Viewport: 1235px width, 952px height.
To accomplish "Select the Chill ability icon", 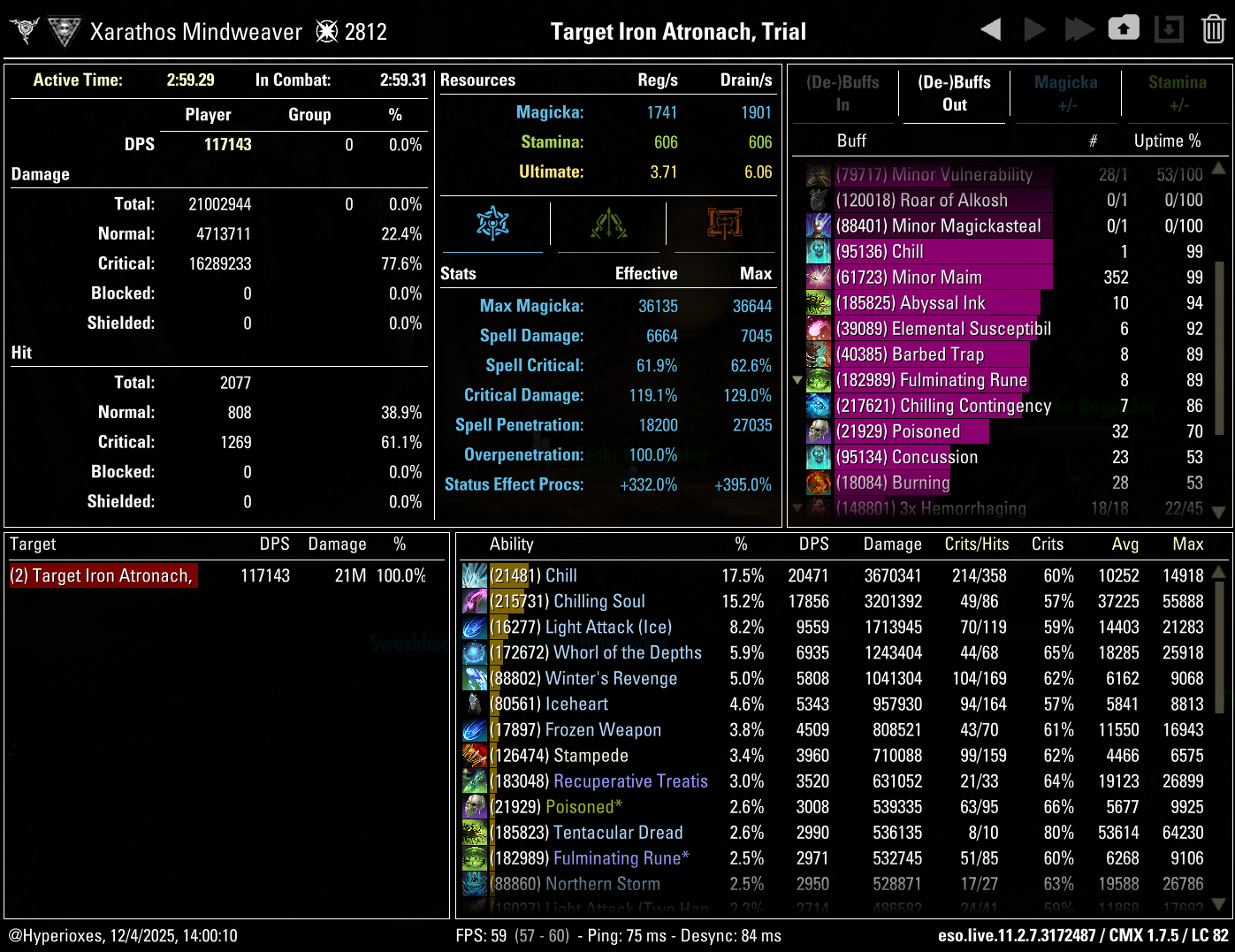I will coord(475,575).
